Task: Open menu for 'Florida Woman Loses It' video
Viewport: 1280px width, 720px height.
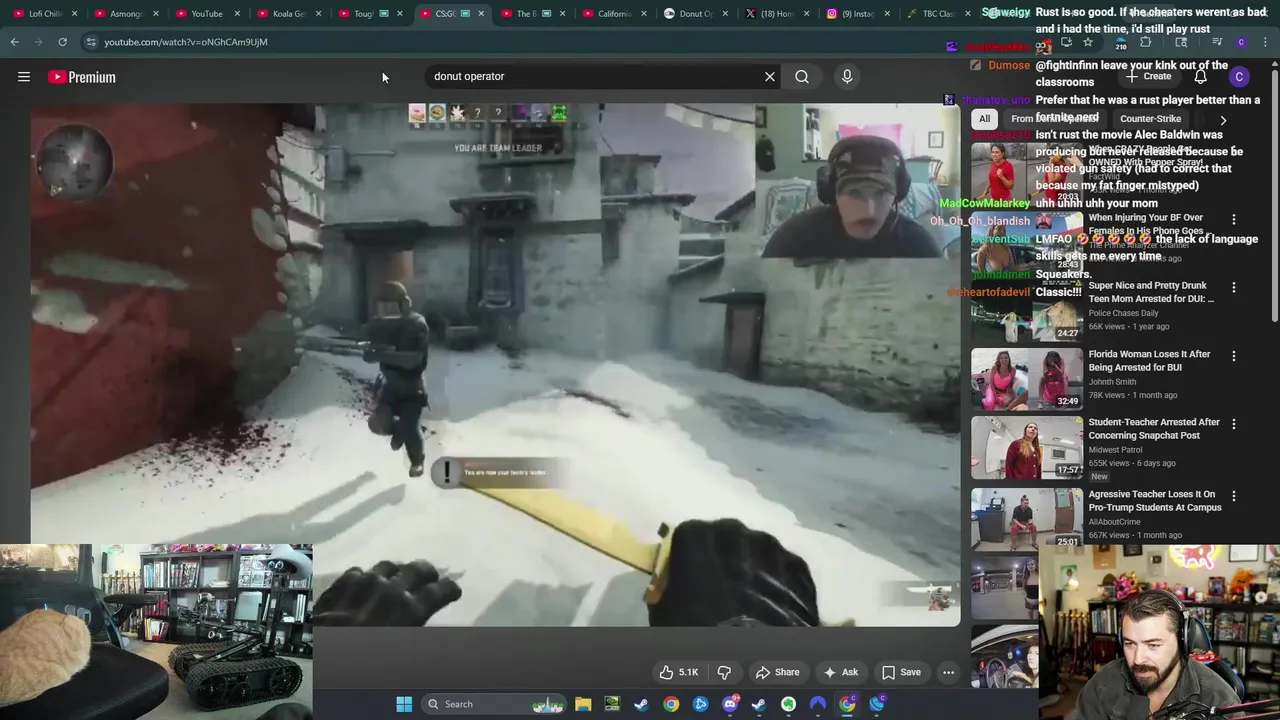Action: [x=1233, y=356]
